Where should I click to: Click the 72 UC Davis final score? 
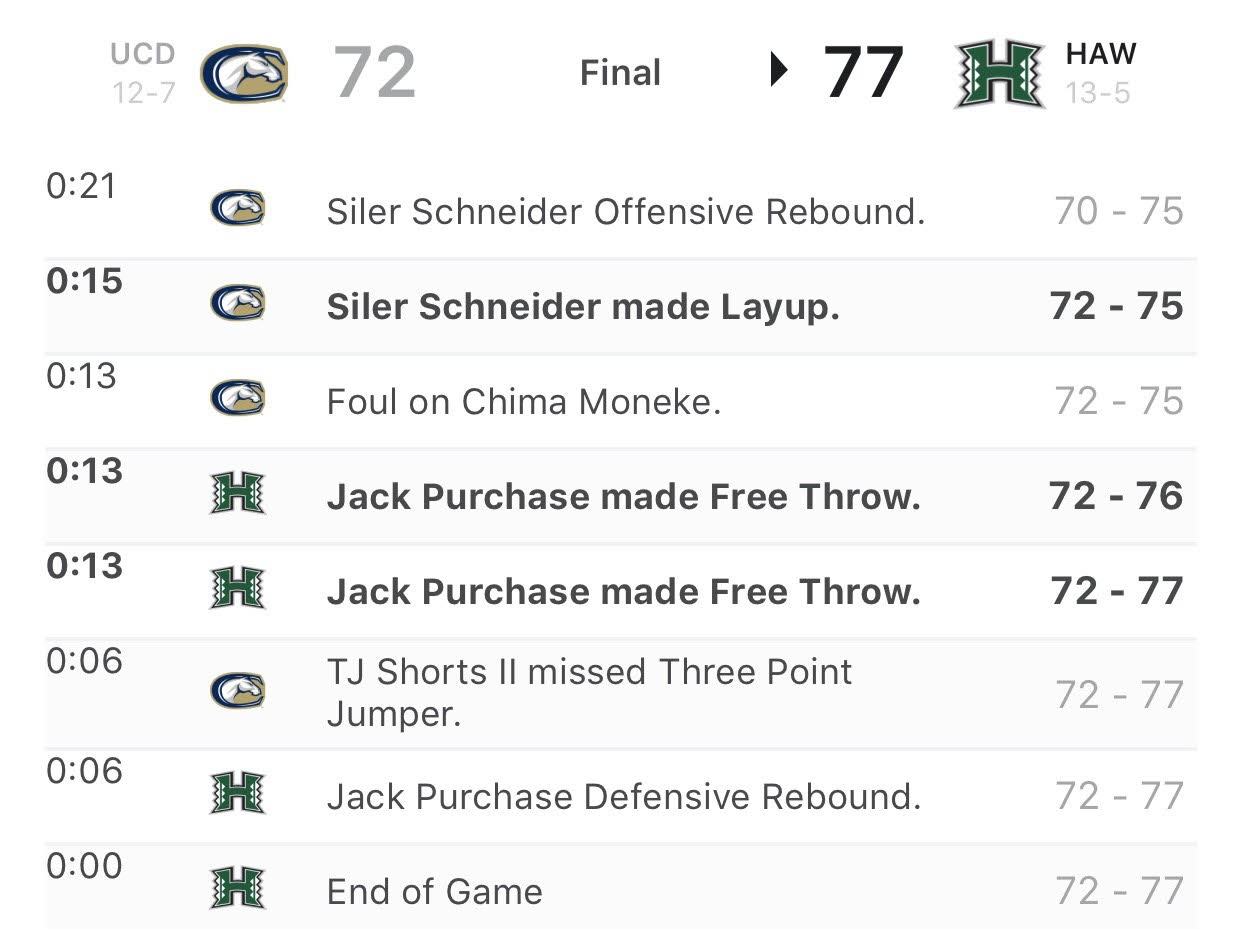click(375, 73)
